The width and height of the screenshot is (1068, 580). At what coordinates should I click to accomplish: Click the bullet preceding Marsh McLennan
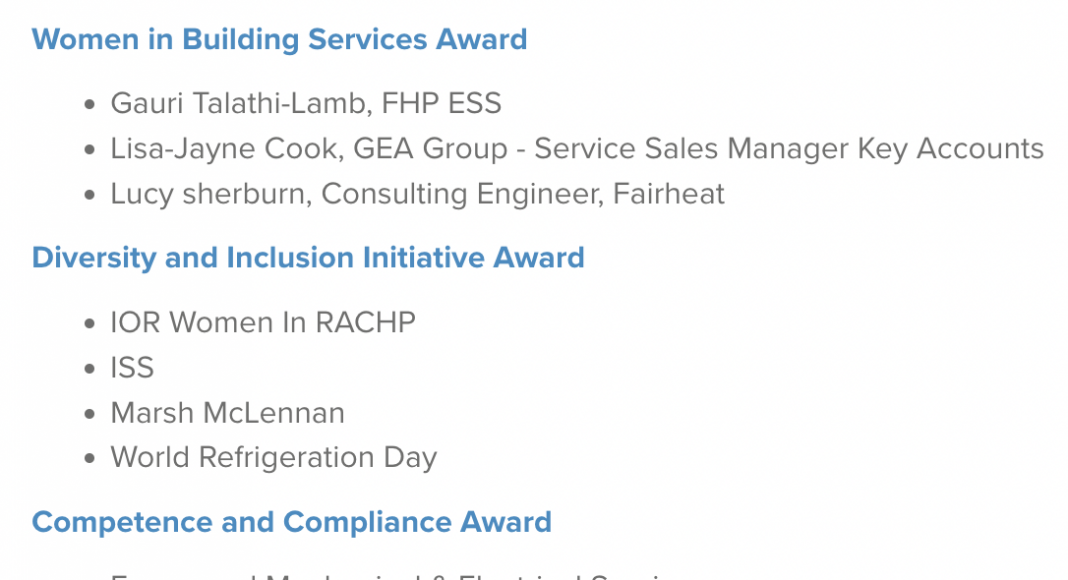point(91,414)
